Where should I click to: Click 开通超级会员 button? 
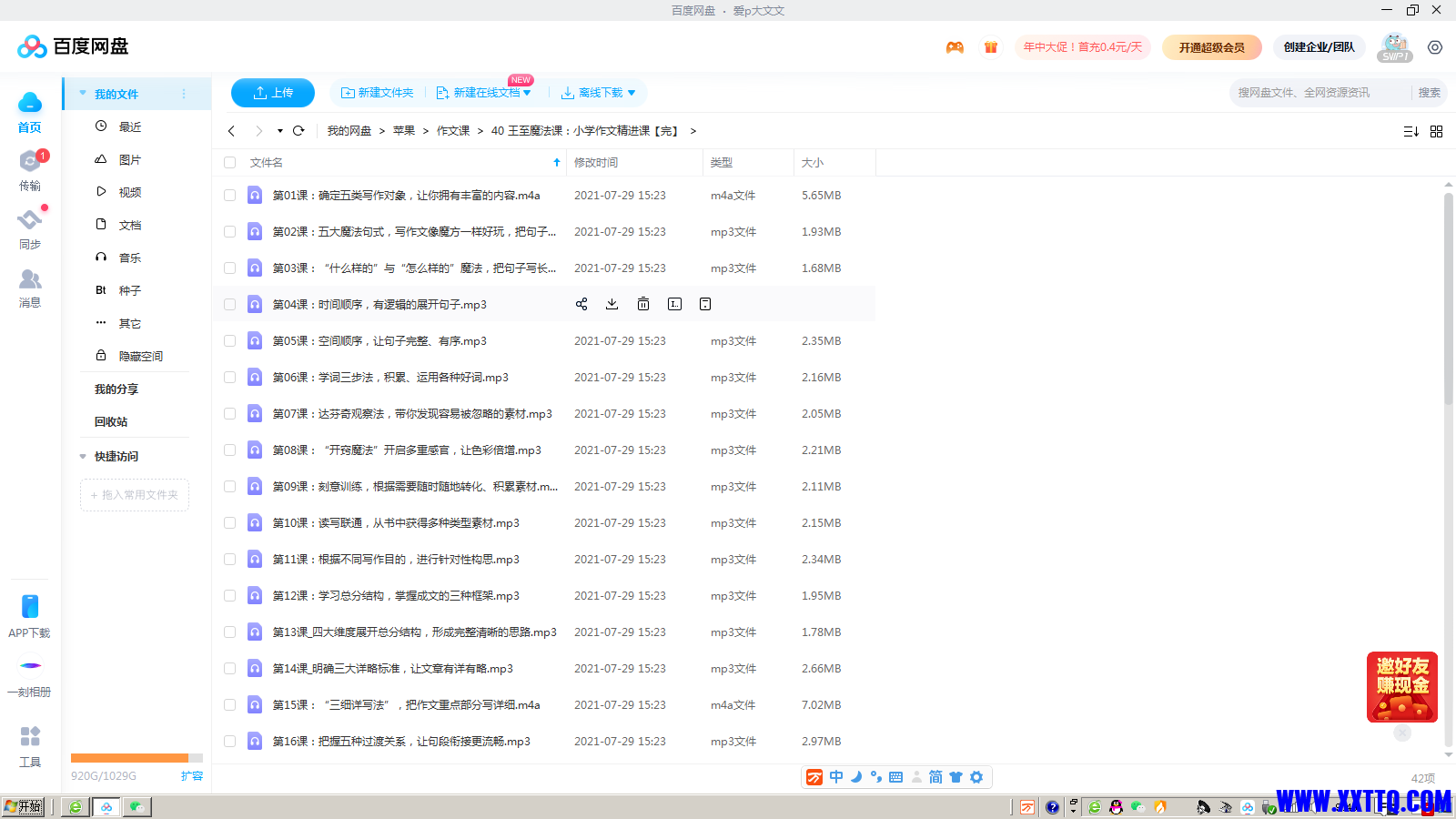point(1212,47)
